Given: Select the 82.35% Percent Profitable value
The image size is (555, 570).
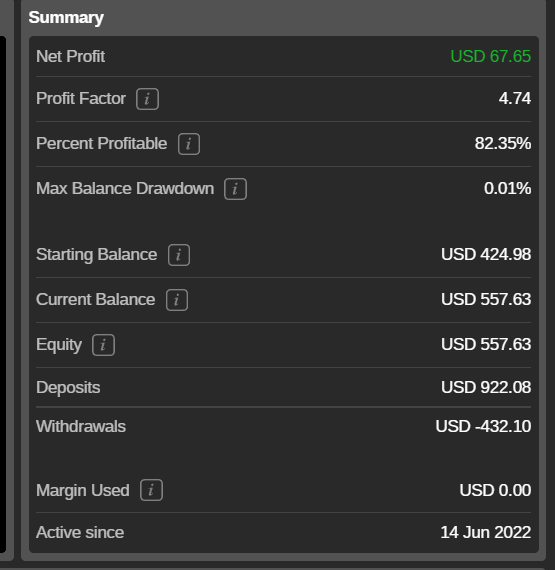Looking at the screenshot, I should coord(503,143).
